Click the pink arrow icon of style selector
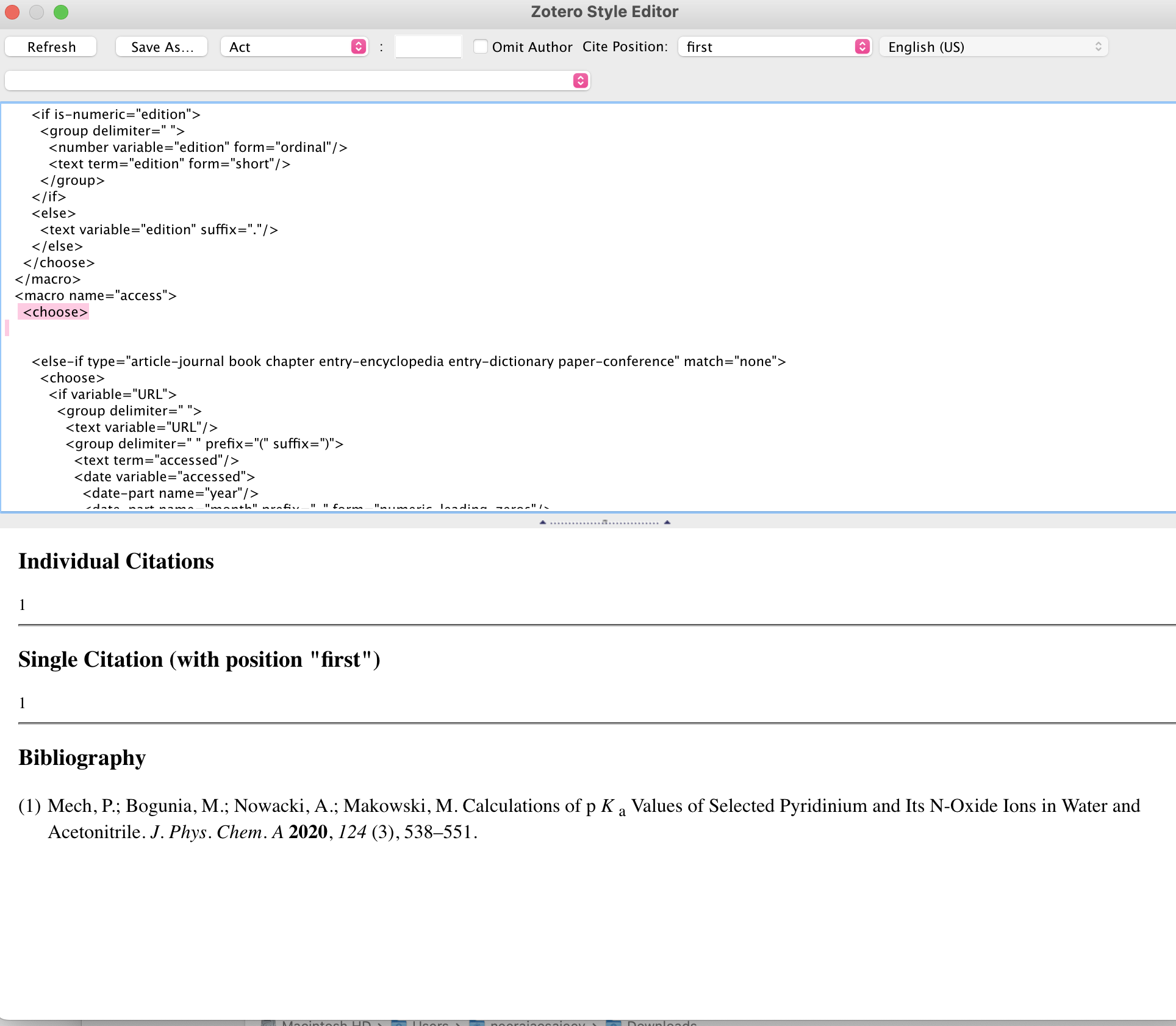1176x1026 pixels. coord(581,81)
